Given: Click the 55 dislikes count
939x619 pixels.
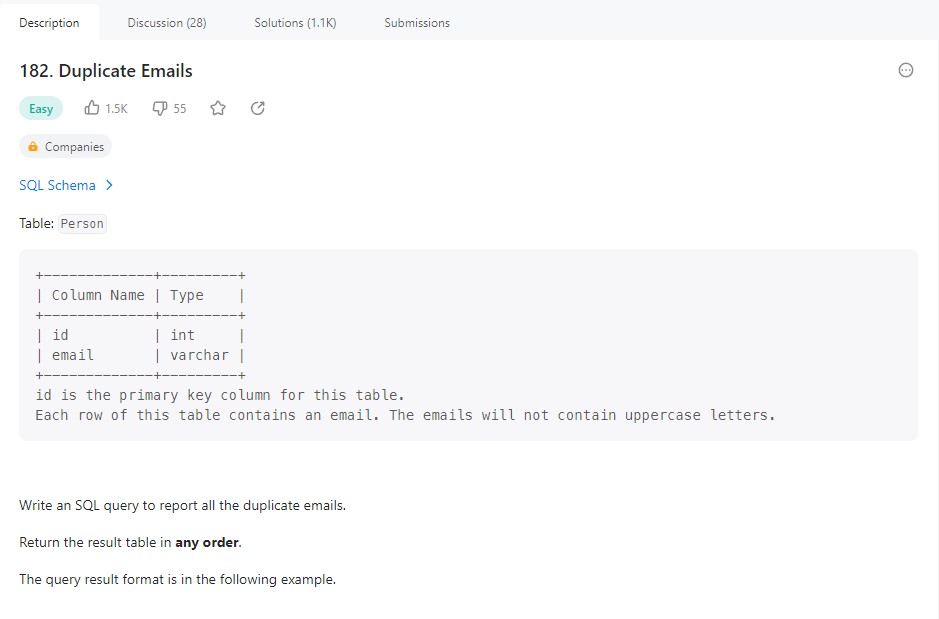Looking at the screenshot, I should click(x=180, y=108).
